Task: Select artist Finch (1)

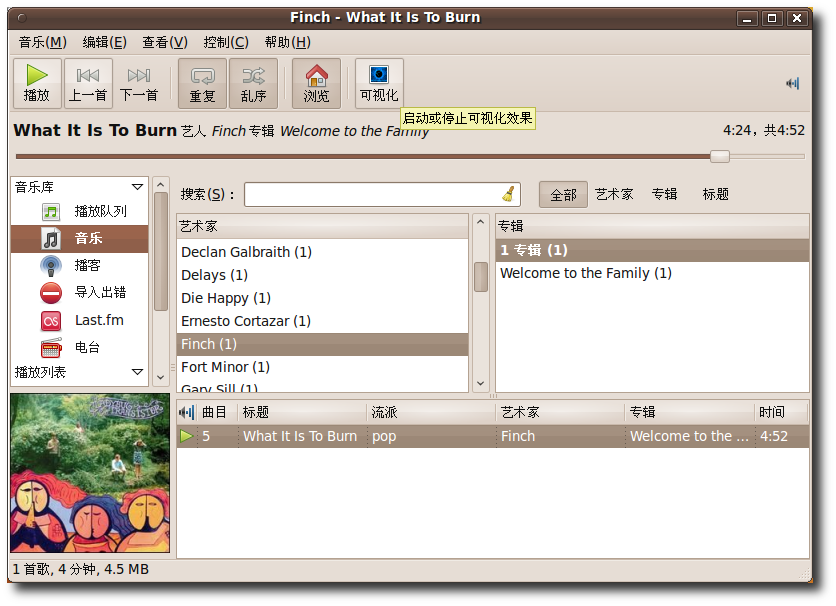Action: point(323,344)
